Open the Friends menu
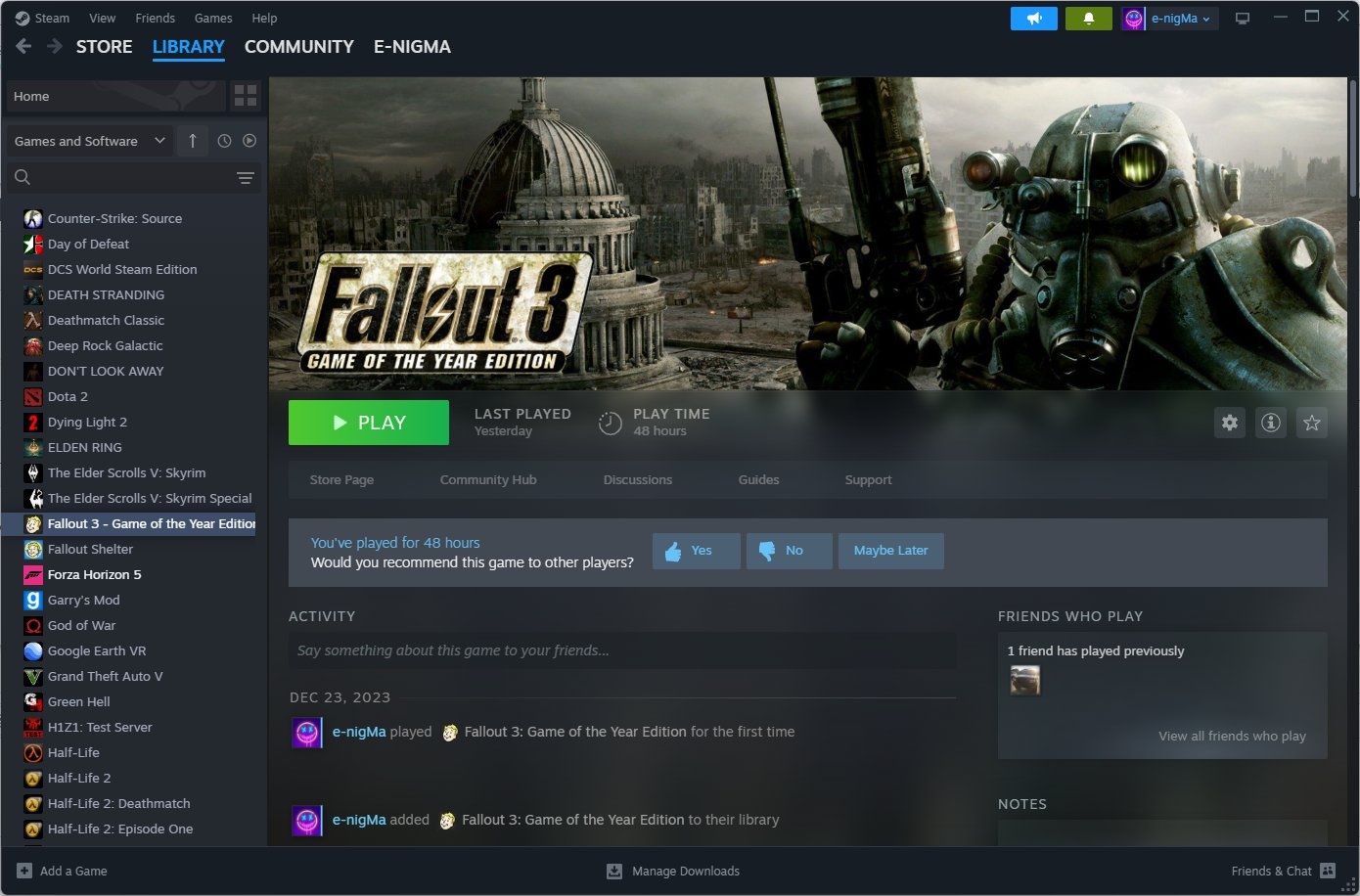This screenshot has width=1360, height=896. point(155,18)
